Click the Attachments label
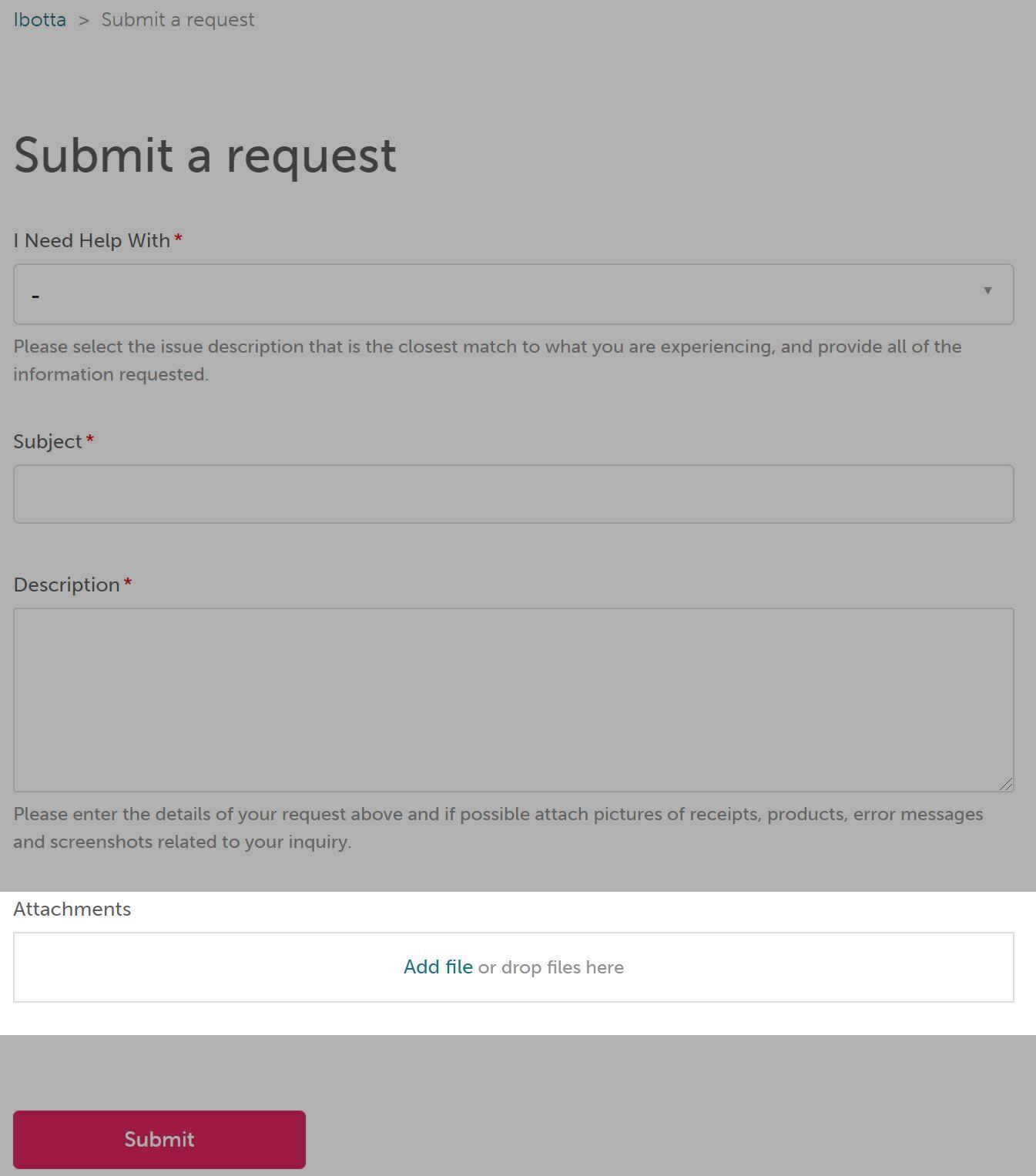The image size is (1036, 1176). [x=72, y=909]
